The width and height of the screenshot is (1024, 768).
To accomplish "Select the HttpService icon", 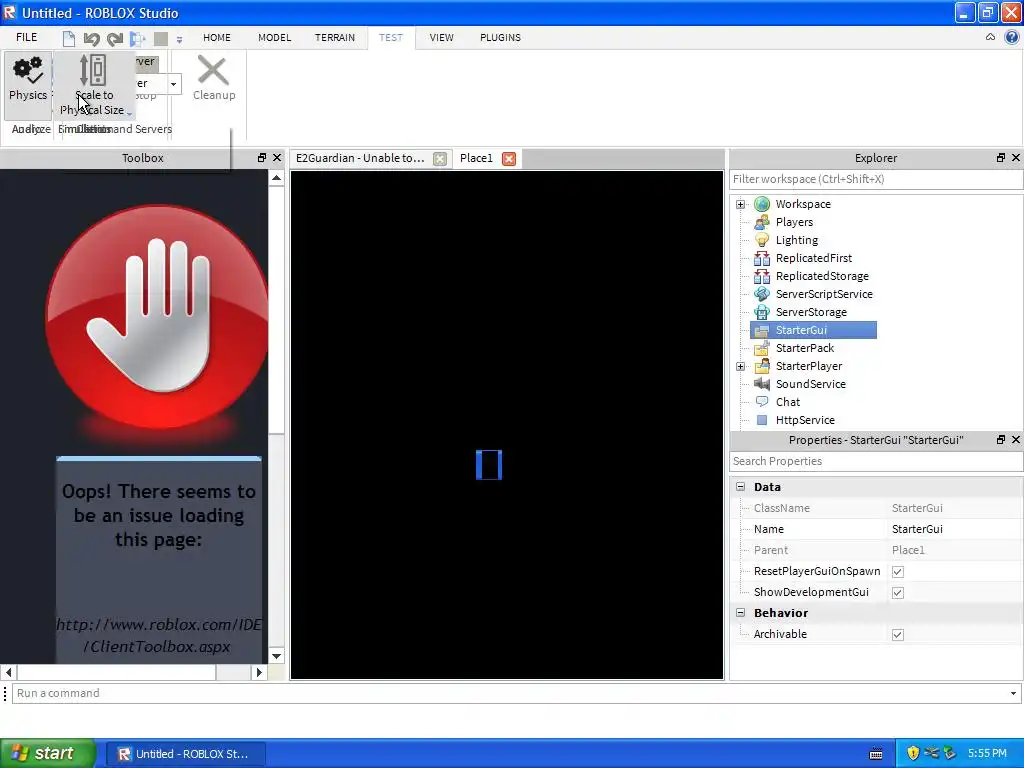I will [x=761, y=420].
